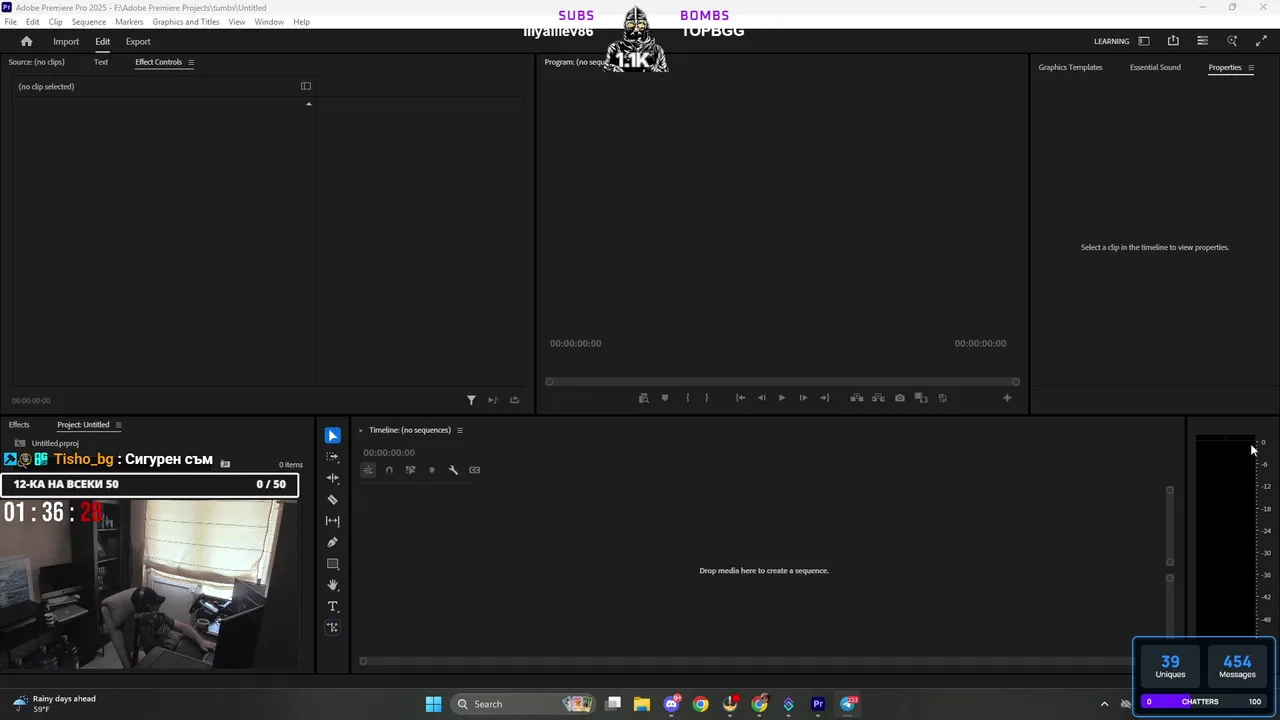The width and height of the screenshot is (1280, 720).
Task: Close the Timeline panel tab
Action: [x=361, y=431]
